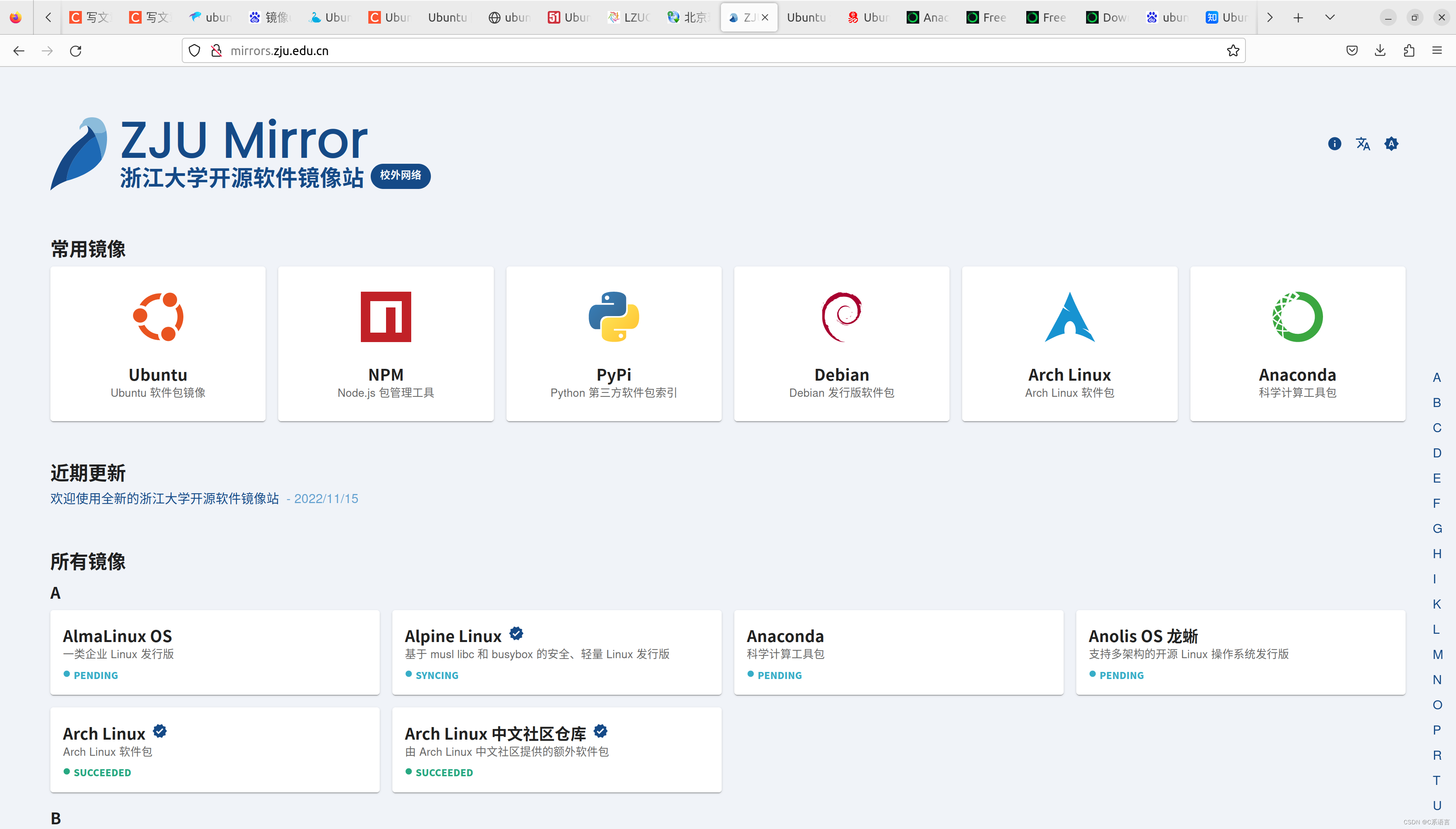Open the Pocket save icon in the toolbar
The height and width of the screenshot is (829, 1456).
1352,51
